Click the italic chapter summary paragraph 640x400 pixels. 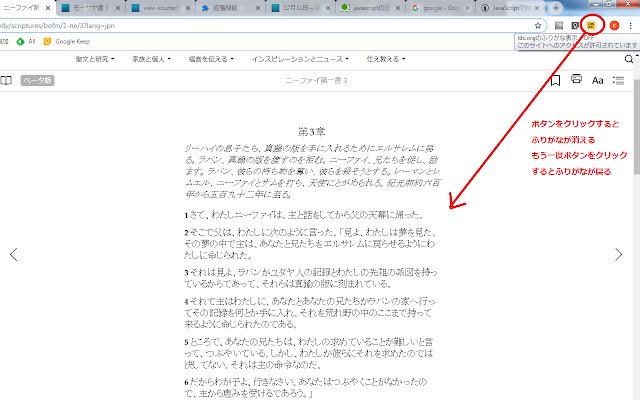[312, 171]
